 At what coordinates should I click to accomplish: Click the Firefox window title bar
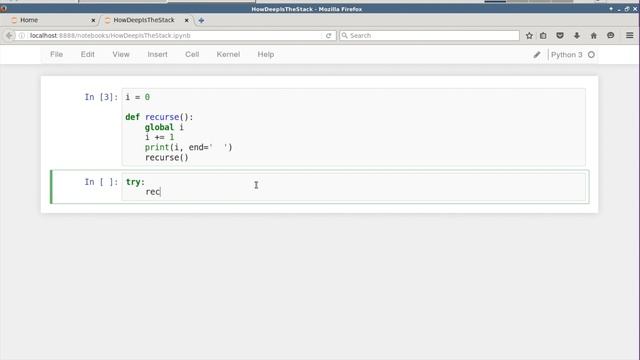click(x=306, y=9)
